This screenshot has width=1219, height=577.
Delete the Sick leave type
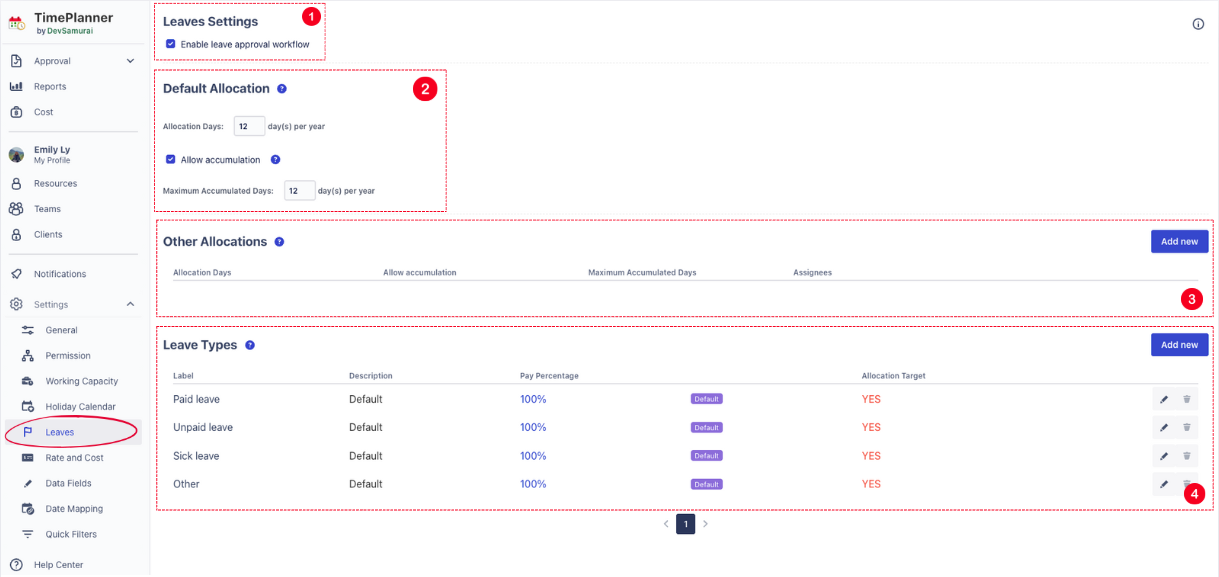tap(1186, 456)
